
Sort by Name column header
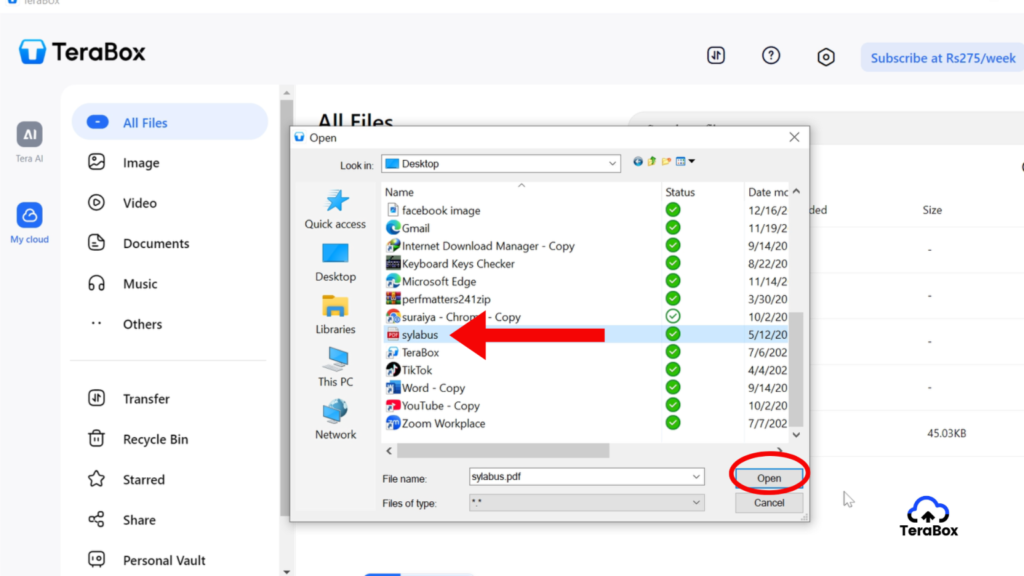(x=521, y=192)
